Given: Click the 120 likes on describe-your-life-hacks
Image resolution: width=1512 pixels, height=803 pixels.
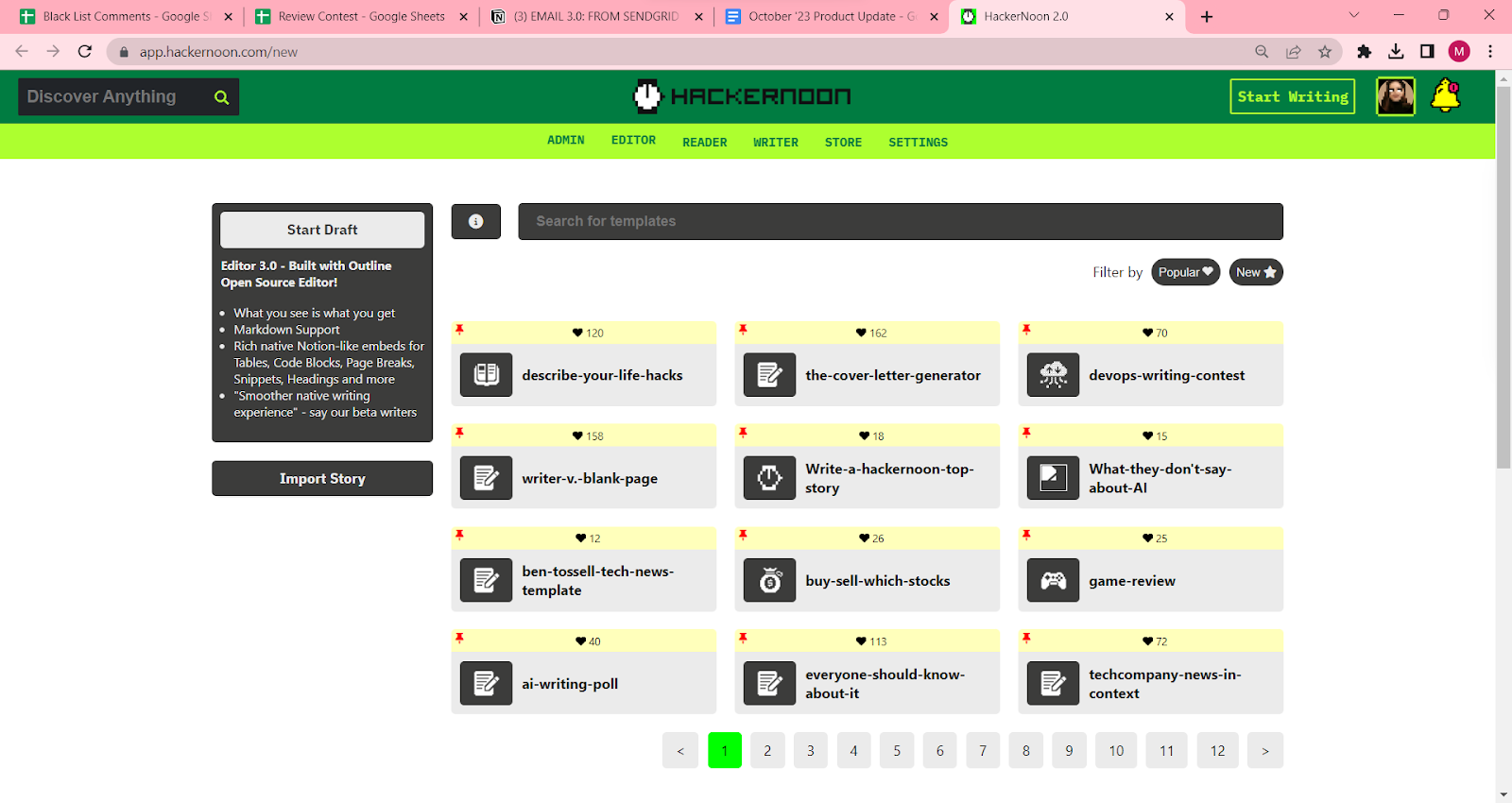Looking at the screenshot, I should (588, 333).
